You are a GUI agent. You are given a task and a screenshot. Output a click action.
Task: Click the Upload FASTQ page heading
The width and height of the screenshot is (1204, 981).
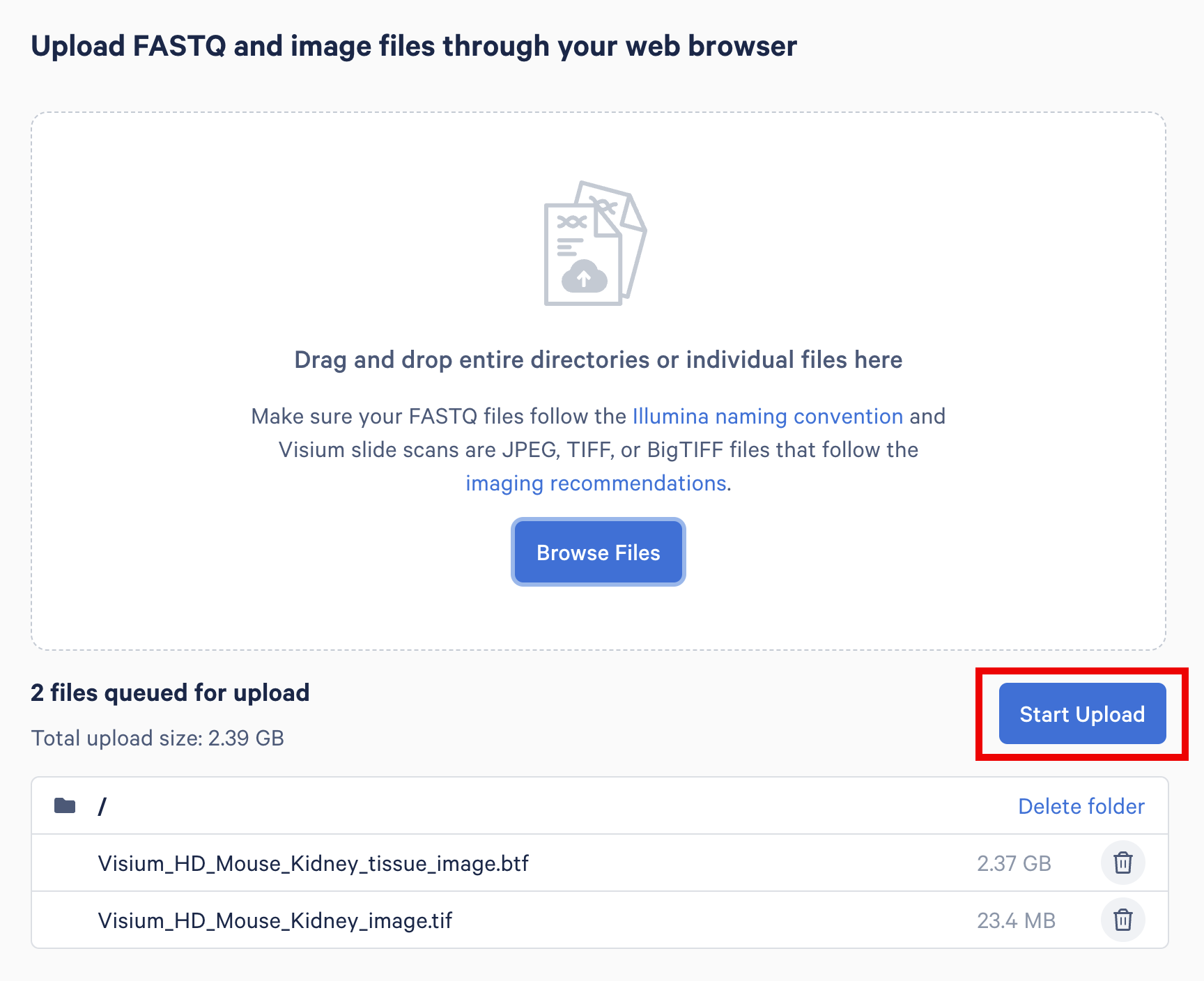coord(414,46)
